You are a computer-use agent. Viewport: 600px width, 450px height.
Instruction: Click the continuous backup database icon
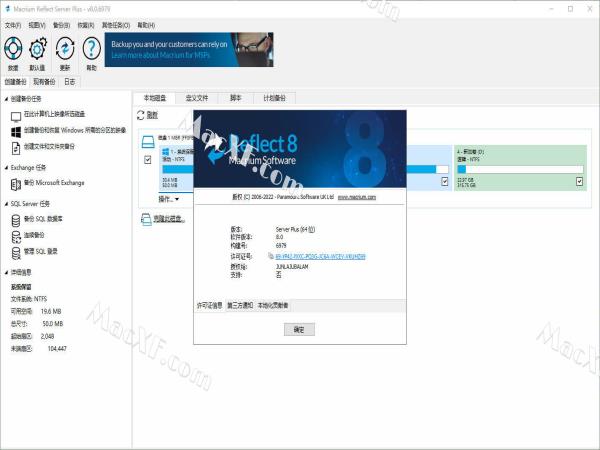16,237
